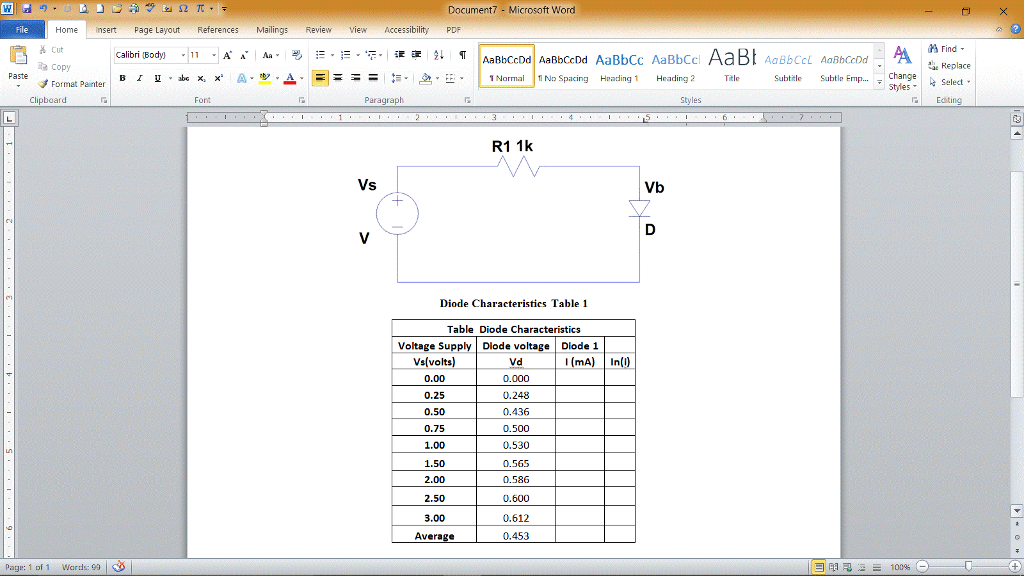Run spelling and grammar check
Screen dimensions: 1024x576
point(150,8)
